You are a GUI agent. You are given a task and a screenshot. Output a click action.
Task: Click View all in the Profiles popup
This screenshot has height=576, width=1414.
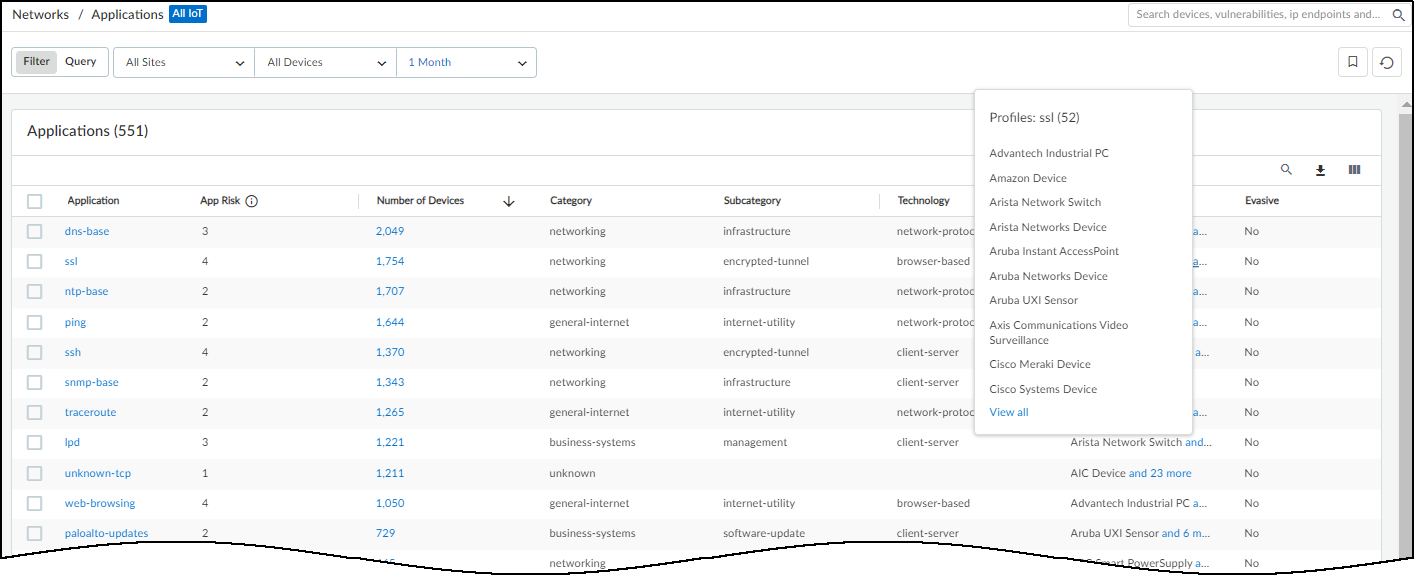point(1008,412)
